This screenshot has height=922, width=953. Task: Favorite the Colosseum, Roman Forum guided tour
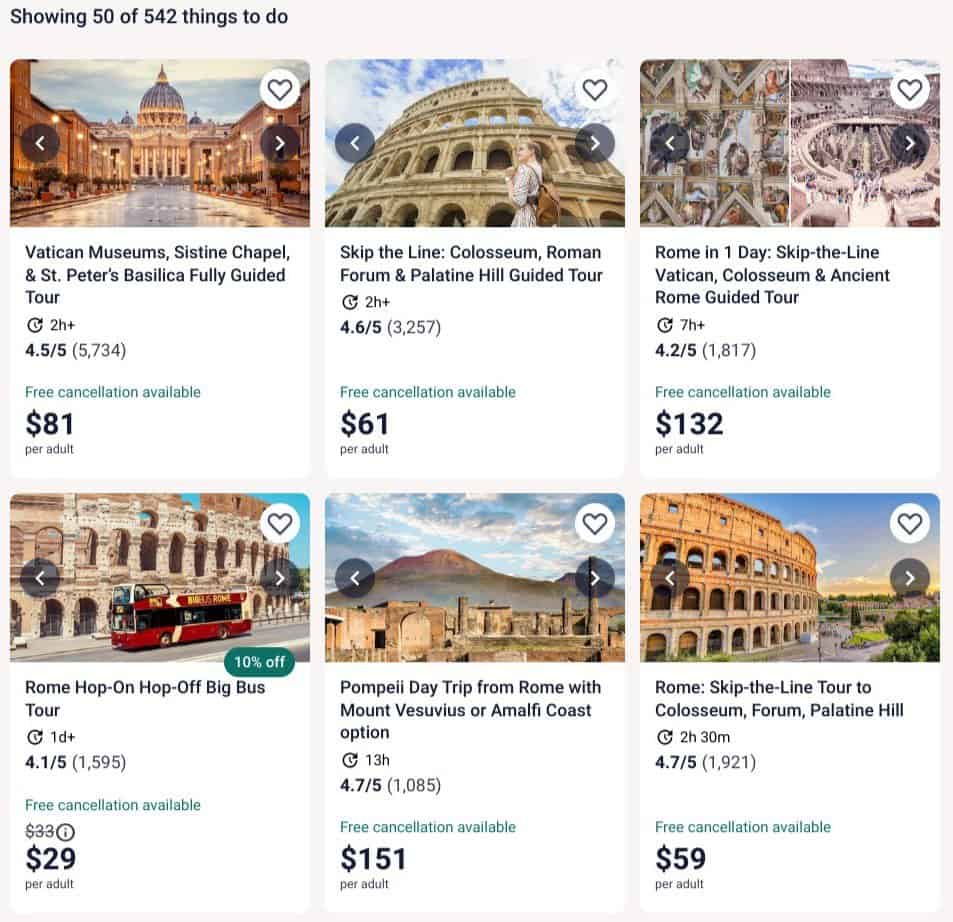point(594,90)
